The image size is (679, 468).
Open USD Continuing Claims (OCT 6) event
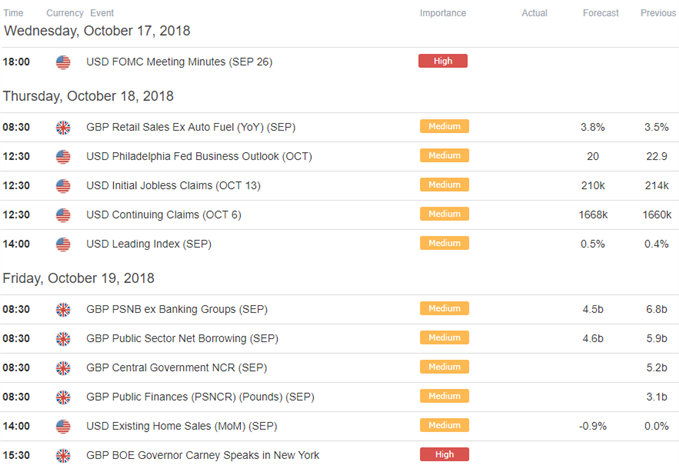pyautogui.click(x=164, y=215)
